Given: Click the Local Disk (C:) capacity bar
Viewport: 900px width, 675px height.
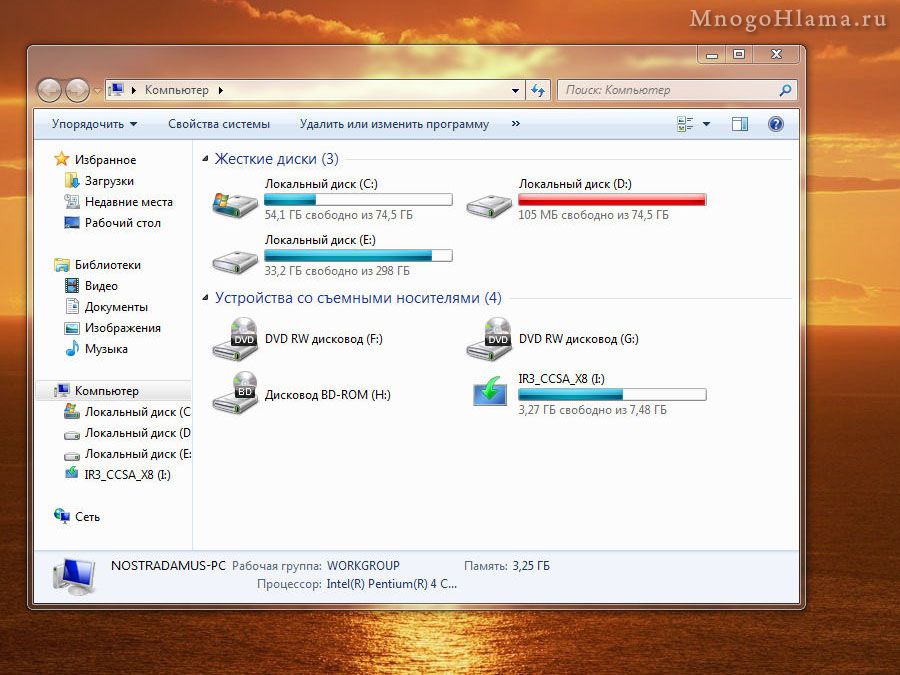Looking at the screenshot, I should 358,200.
